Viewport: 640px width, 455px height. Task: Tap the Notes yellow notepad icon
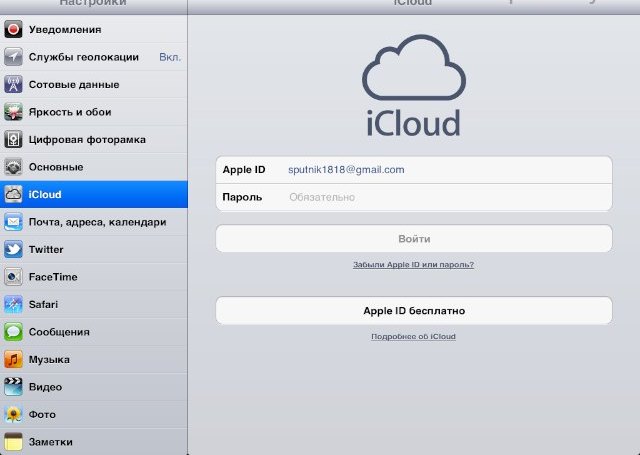point(13,442)
